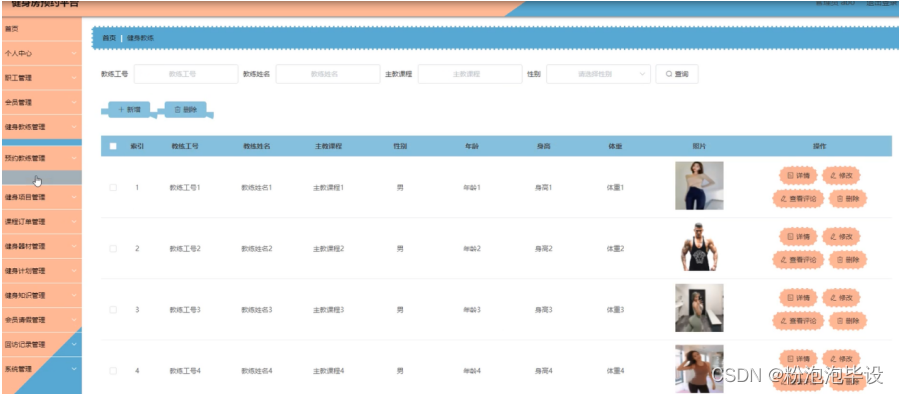Open the 性别 gender dropdown

[599, 74]
